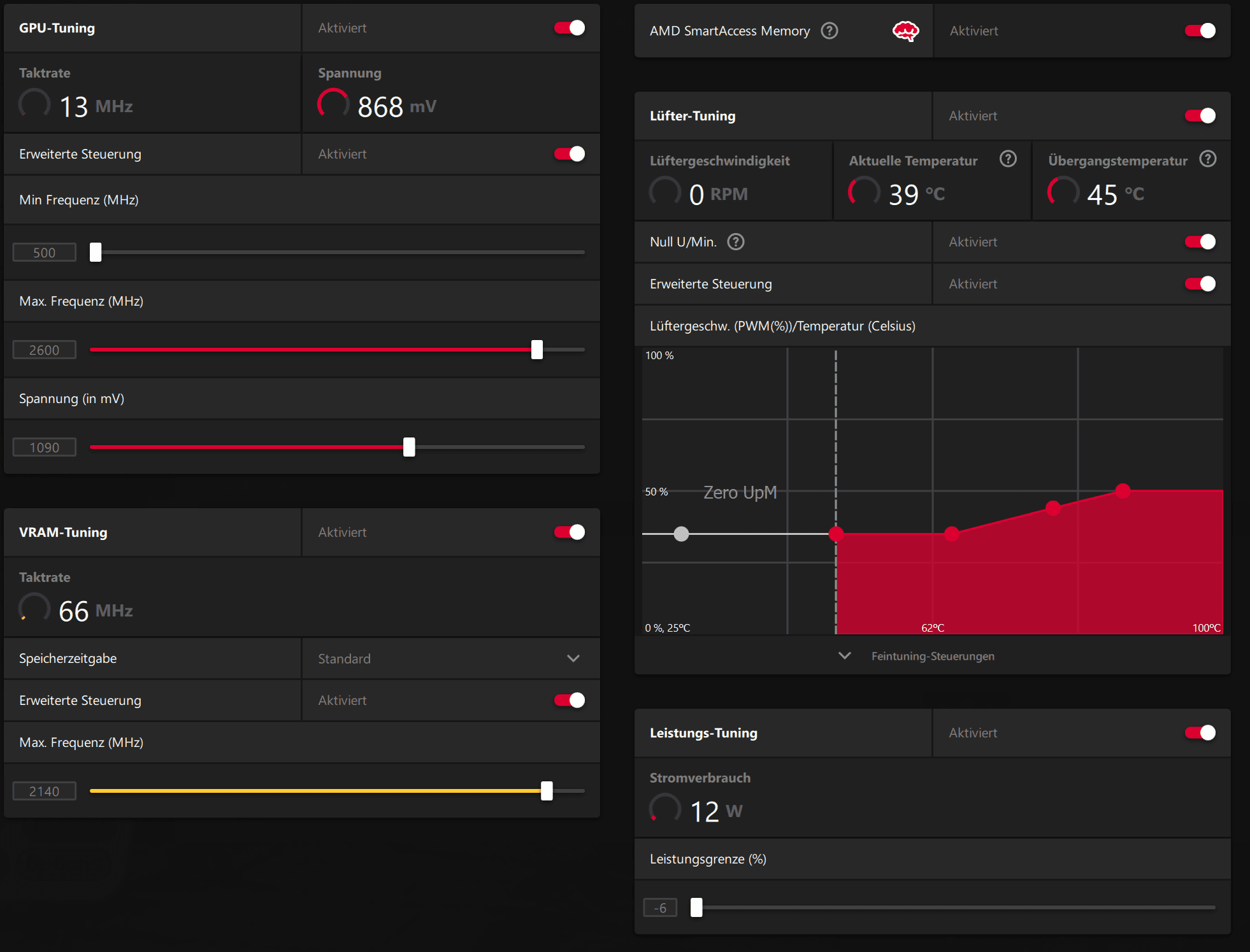Image resolution: width=1250 pixels, height=952 pixels.
Task: Select the fan curve point above 62°C
Action: pos(952,534)
